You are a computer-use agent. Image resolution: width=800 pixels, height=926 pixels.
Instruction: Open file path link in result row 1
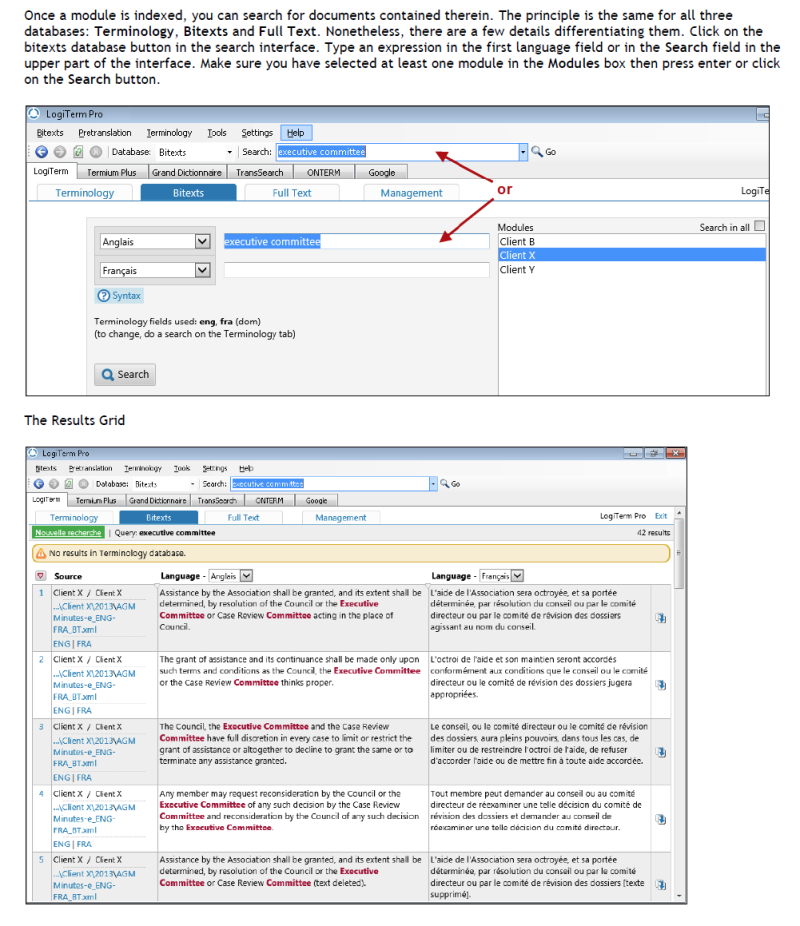pos(94,618)
